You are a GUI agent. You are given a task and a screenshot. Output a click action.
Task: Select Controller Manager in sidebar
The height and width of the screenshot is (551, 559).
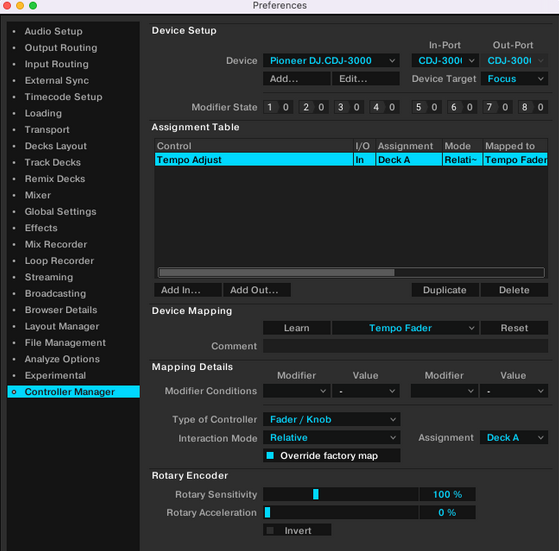(73, 392)
